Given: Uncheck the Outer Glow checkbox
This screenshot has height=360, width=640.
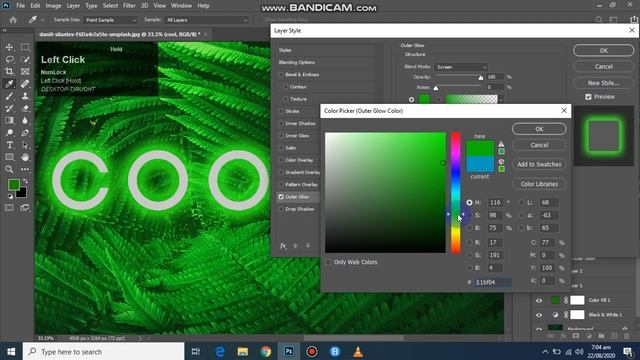Looking at the screenshot, I should [x=281, y=197].
